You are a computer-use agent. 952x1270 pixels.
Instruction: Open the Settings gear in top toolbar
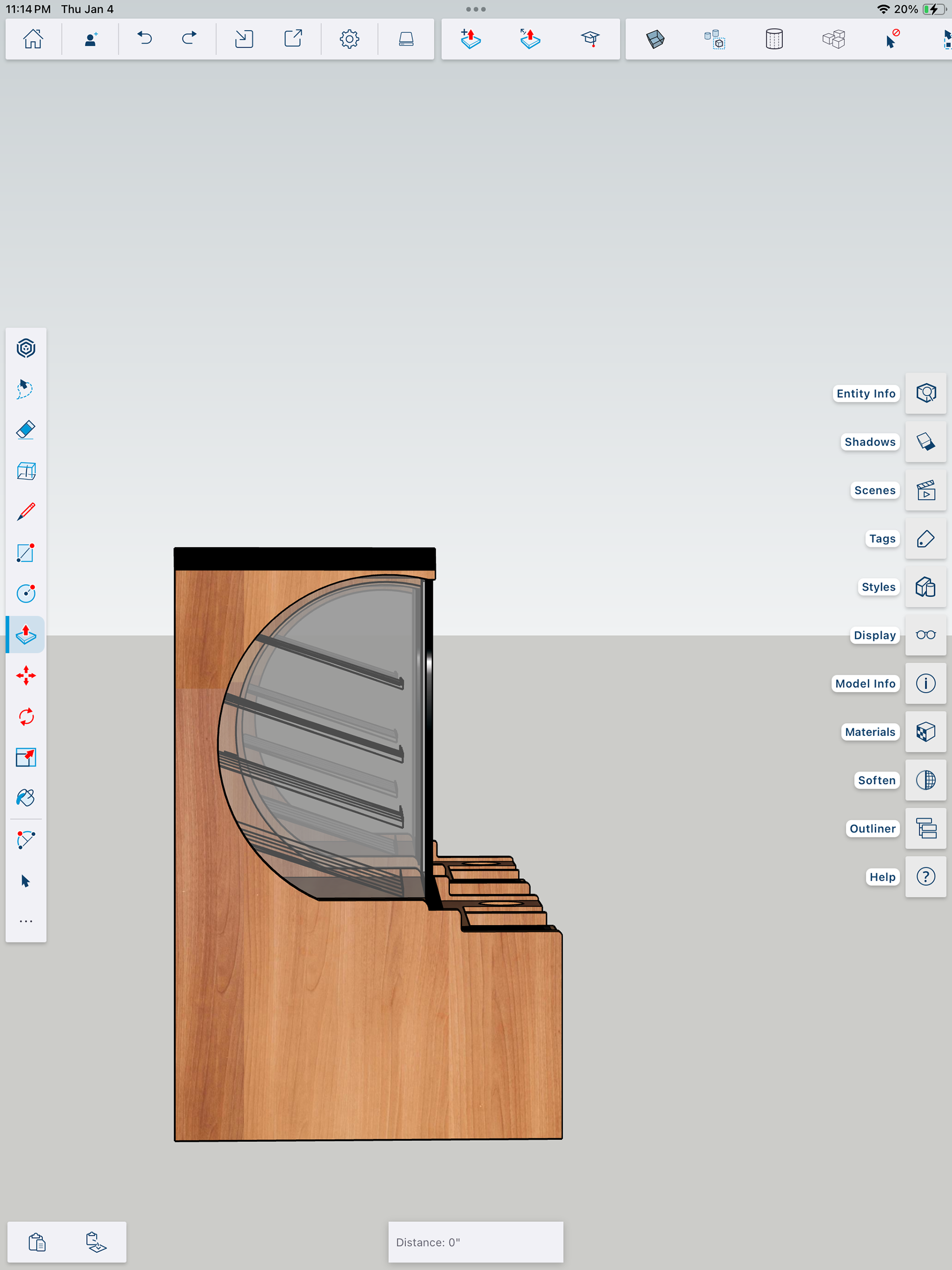pos(349,39)
